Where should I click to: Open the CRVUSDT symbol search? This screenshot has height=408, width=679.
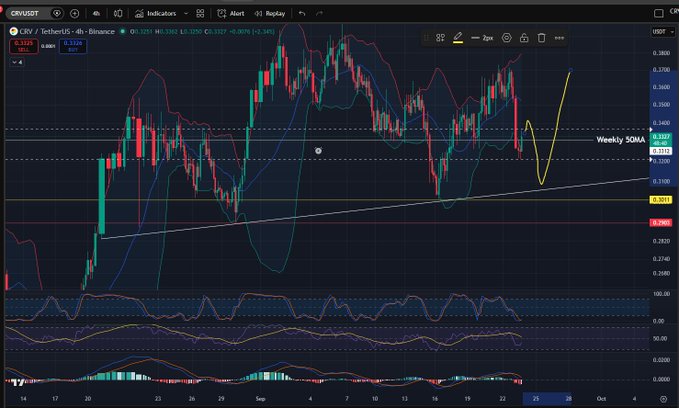pos(25,13)
